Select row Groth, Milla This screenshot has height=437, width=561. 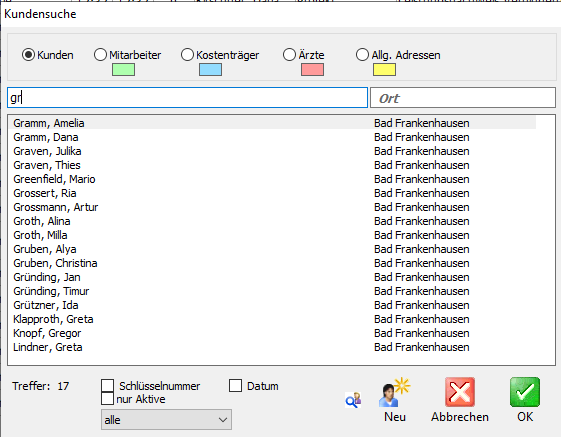point(273,235)
